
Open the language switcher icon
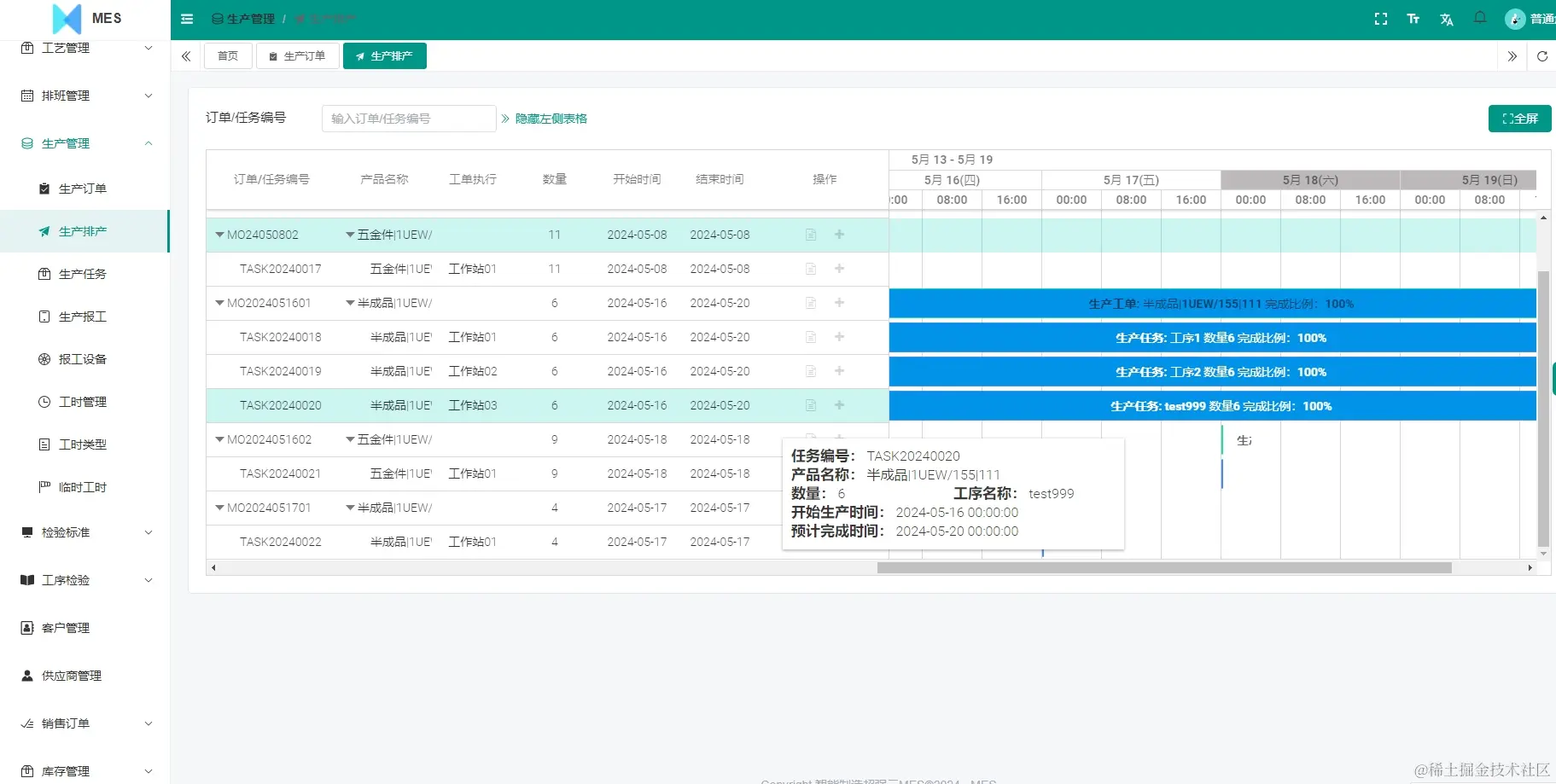coord(1447,18)
